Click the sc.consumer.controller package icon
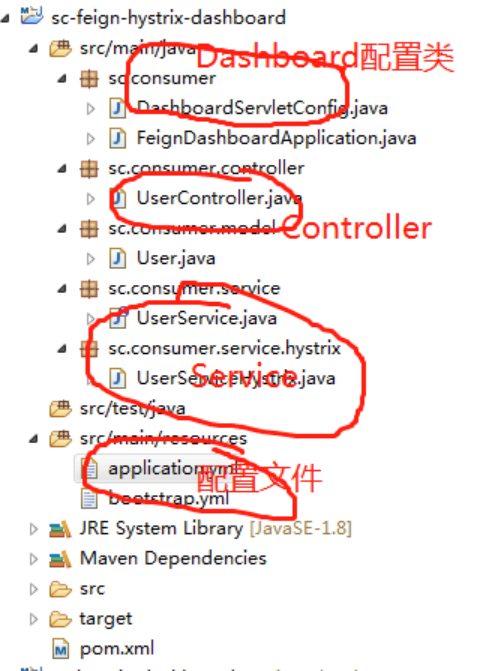Screen dimensions: 492x671 click(x=89, y=169)
